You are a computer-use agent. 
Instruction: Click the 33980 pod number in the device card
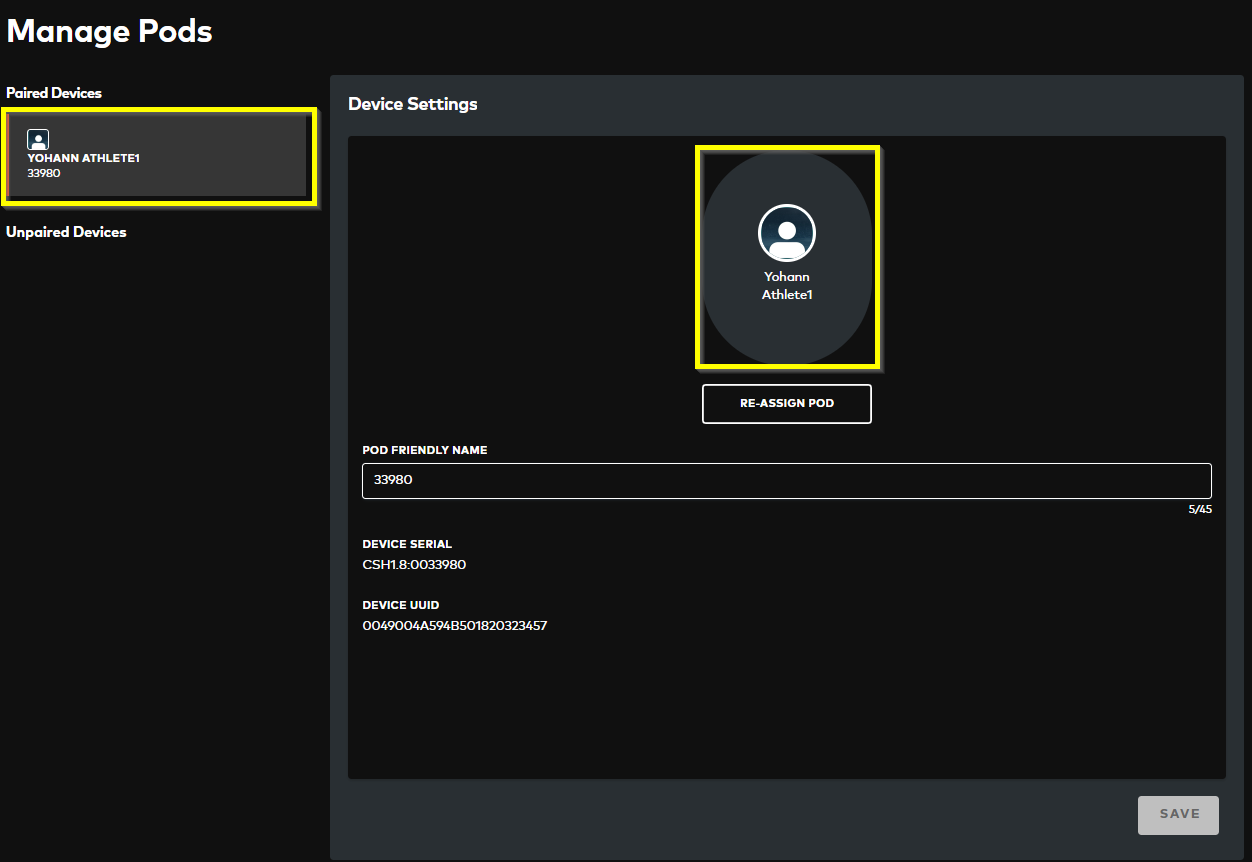[x=44, y=173]
